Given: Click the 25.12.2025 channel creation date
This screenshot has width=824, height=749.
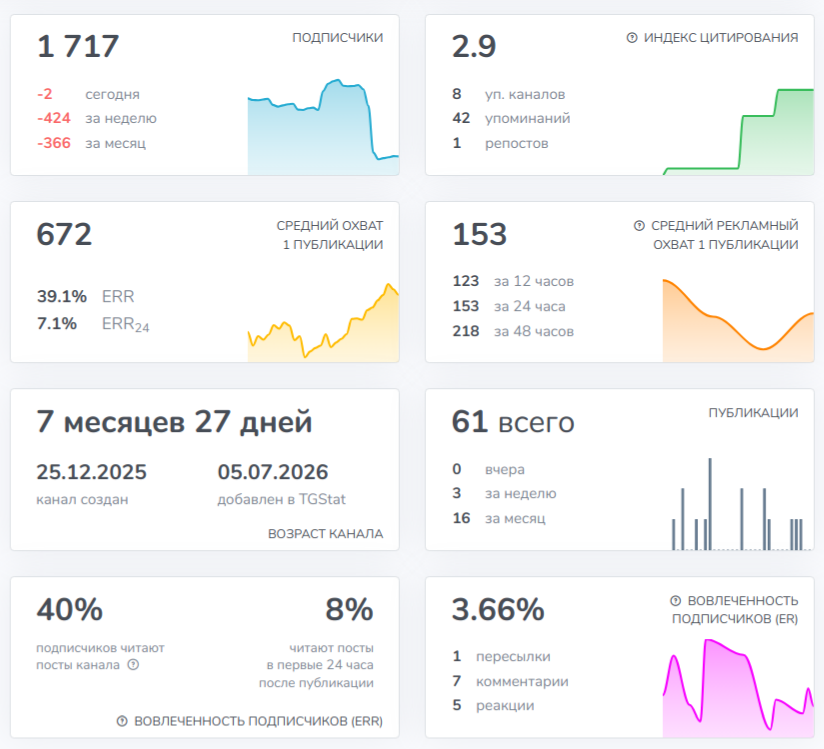Looking at the screenshot, I should click(x=91, y=472).
